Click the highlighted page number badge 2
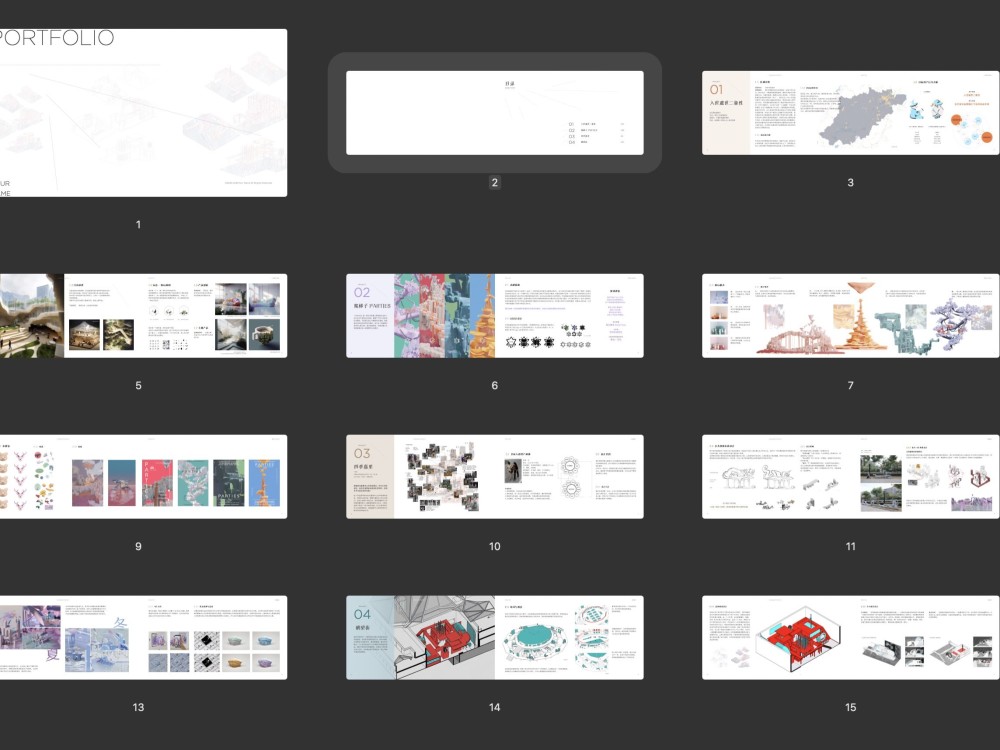 point(494,182)
